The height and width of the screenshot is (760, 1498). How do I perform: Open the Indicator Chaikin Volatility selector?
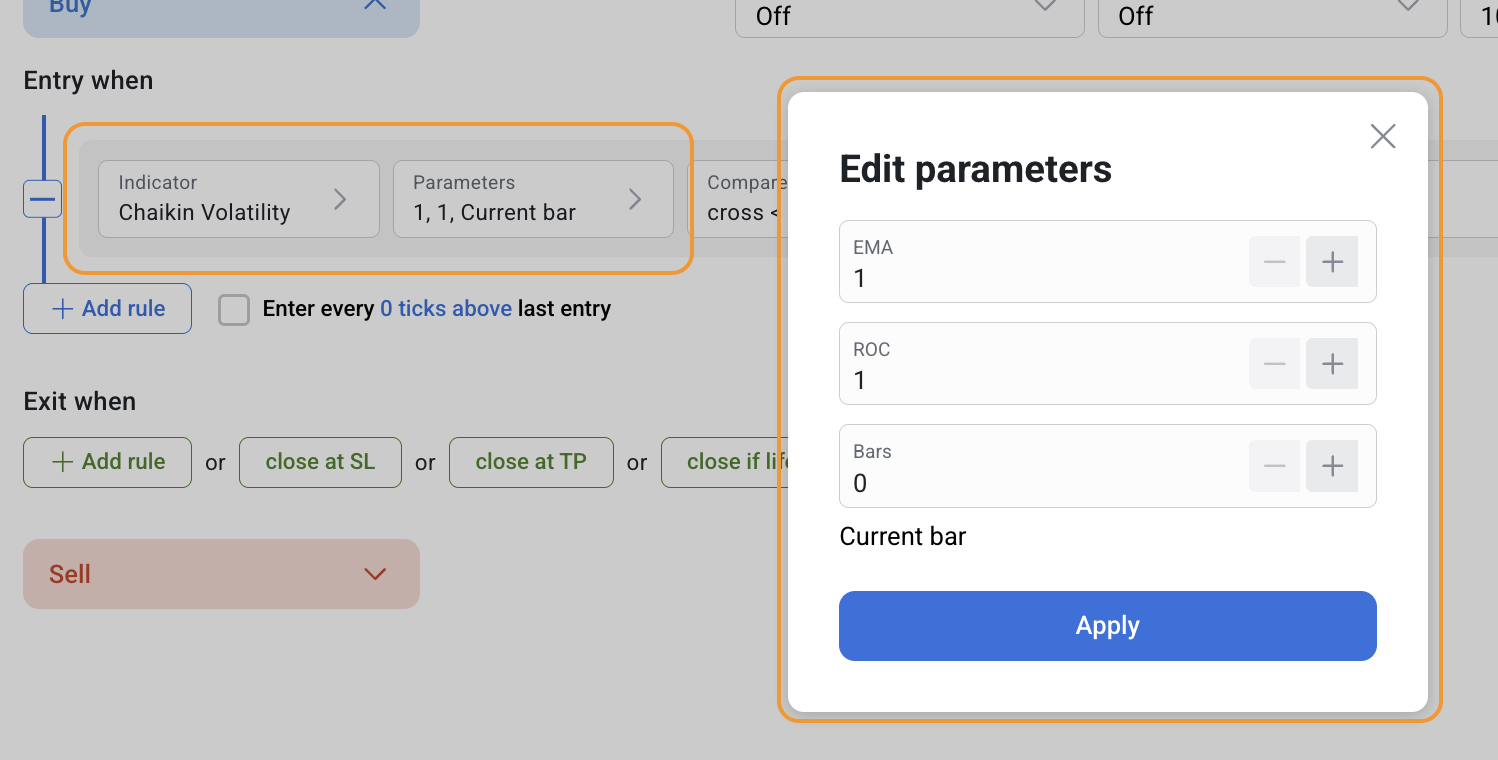click(x=239, y=199)
